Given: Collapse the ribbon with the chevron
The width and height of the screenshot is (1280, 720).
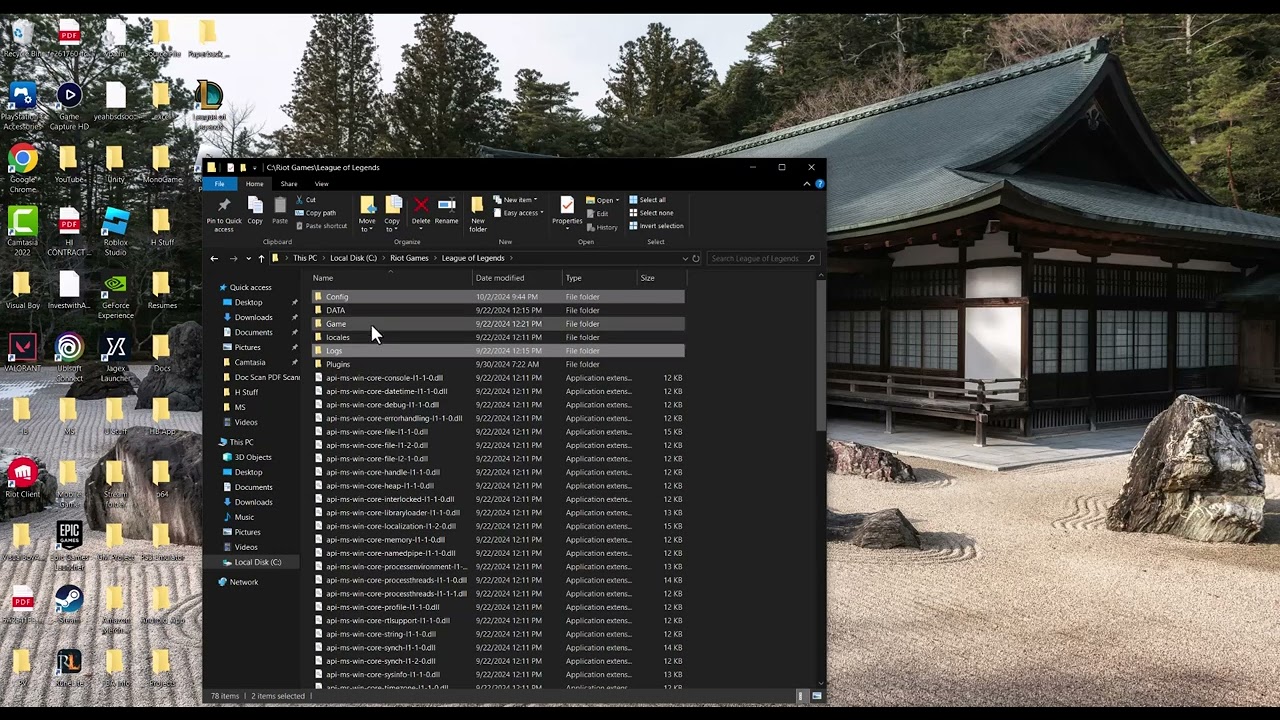Looking at the screenshot, I should coord(807,184).
